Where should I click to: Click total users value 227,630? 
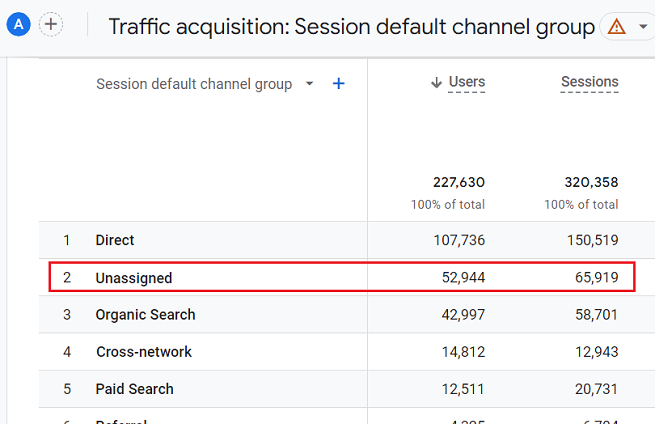[x=459, y=182]
